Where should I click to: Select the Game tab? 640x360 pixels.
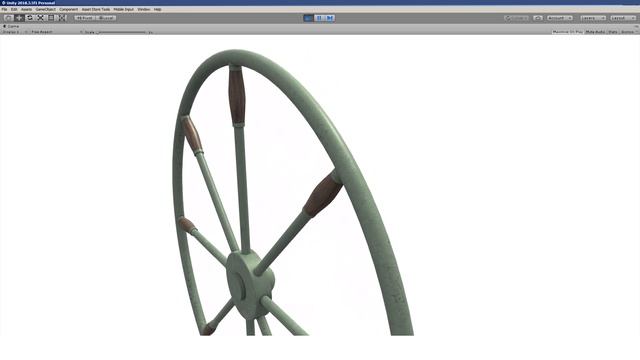pos(11,26)
